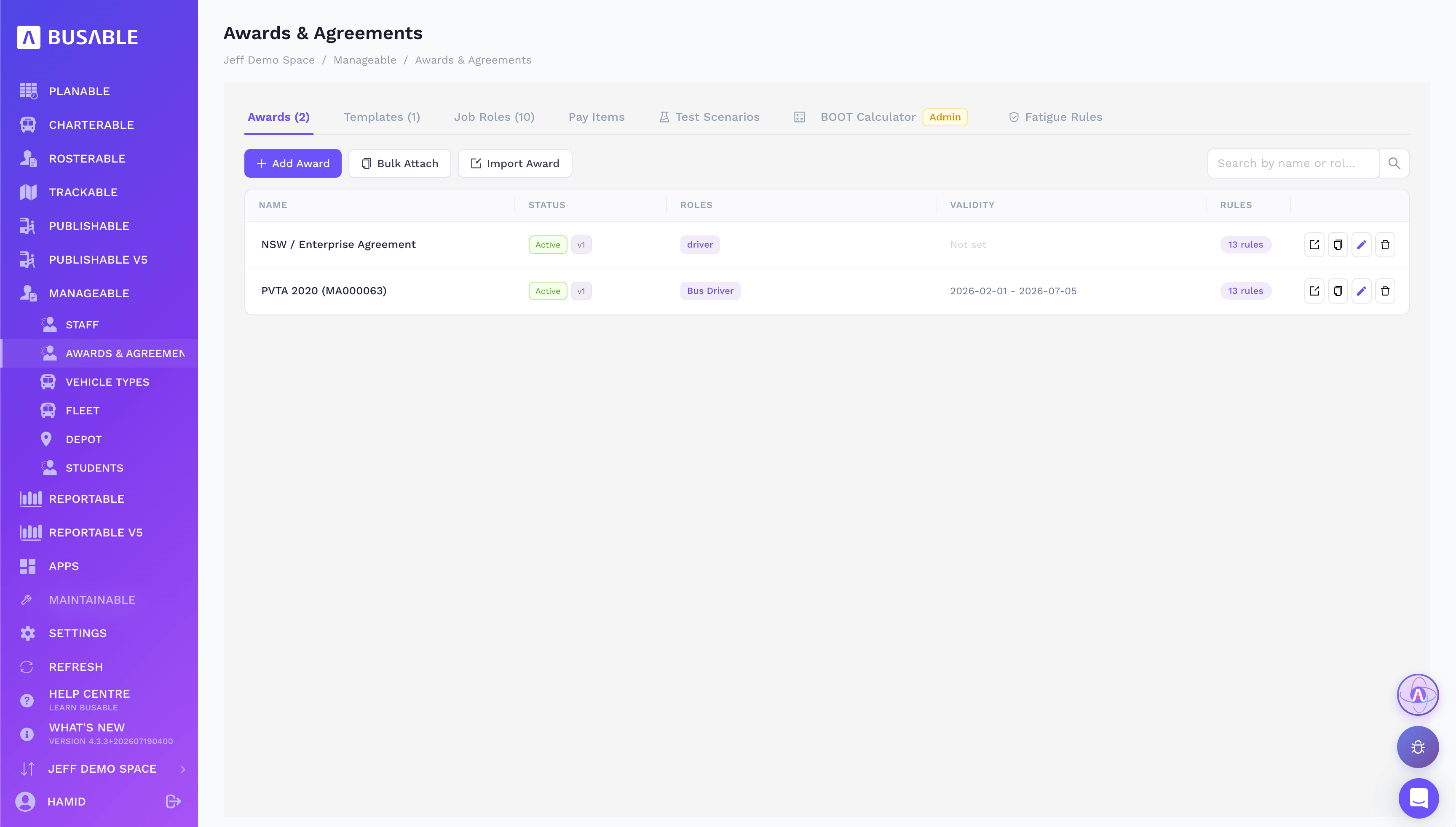The image size is (1456, 827).
Task: Follow the Jeff Demo Space breadcrumb link
Action: pyautogui.click(x=269, y=60)
